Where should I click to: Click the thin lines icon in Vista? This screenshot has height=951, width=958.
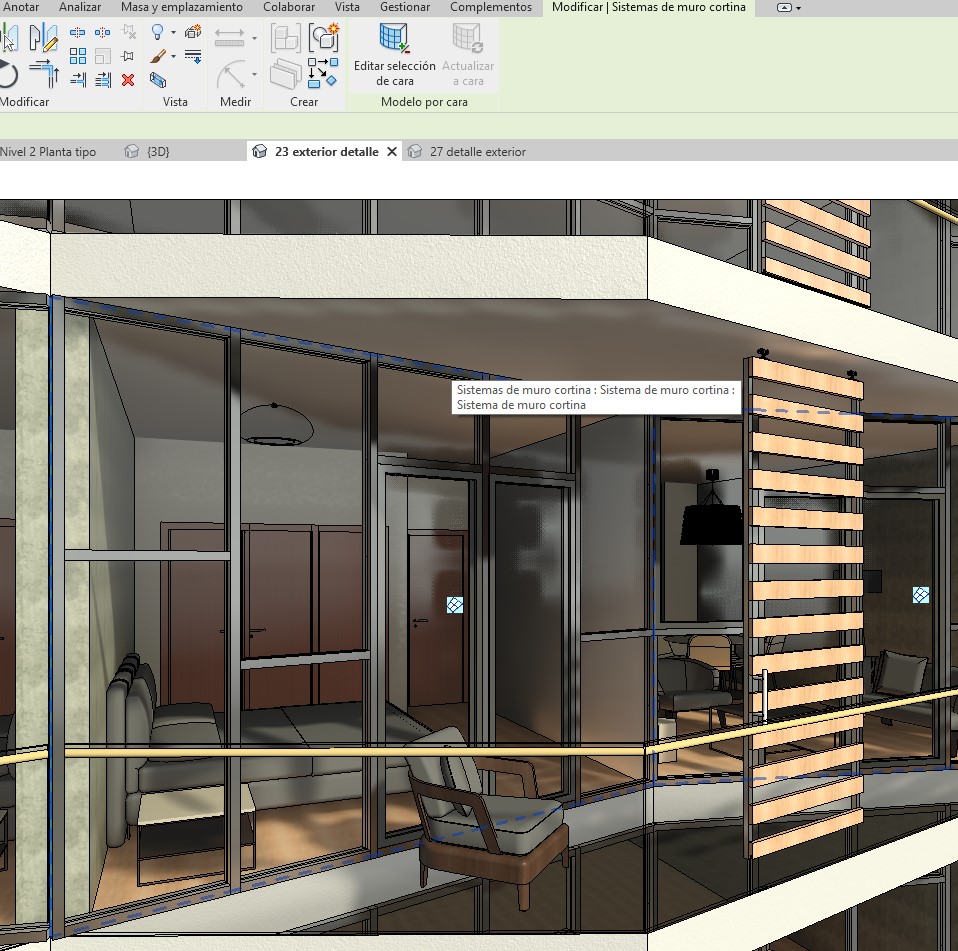[x=193, y=56]
